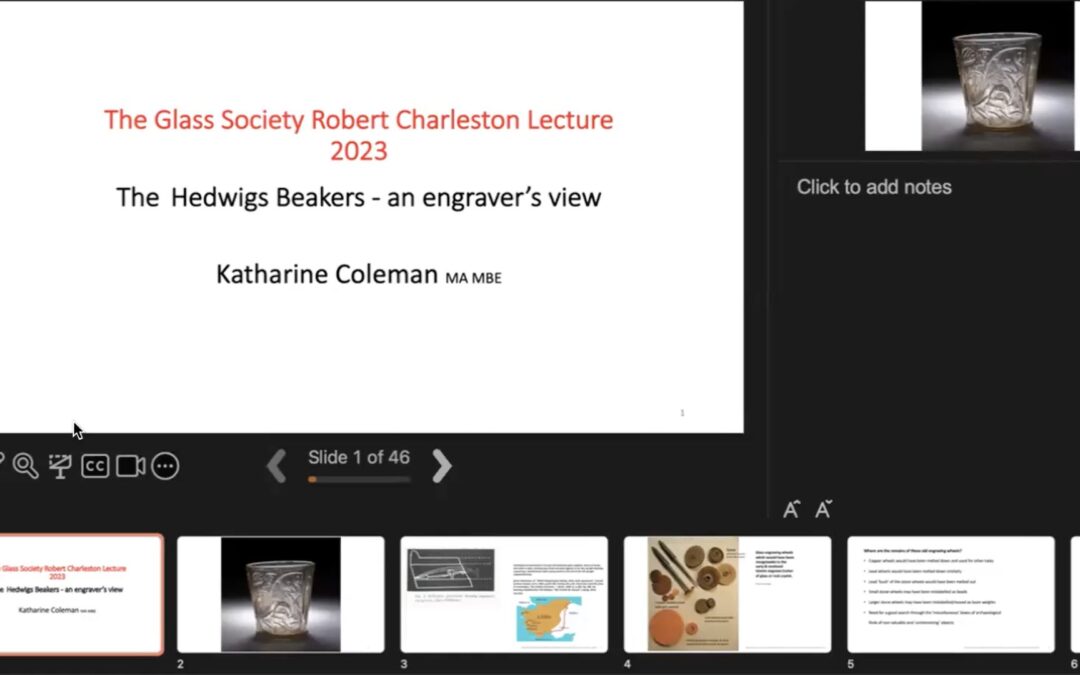
Task: Click the zoom magnifier icon
Action: point(25,466)
